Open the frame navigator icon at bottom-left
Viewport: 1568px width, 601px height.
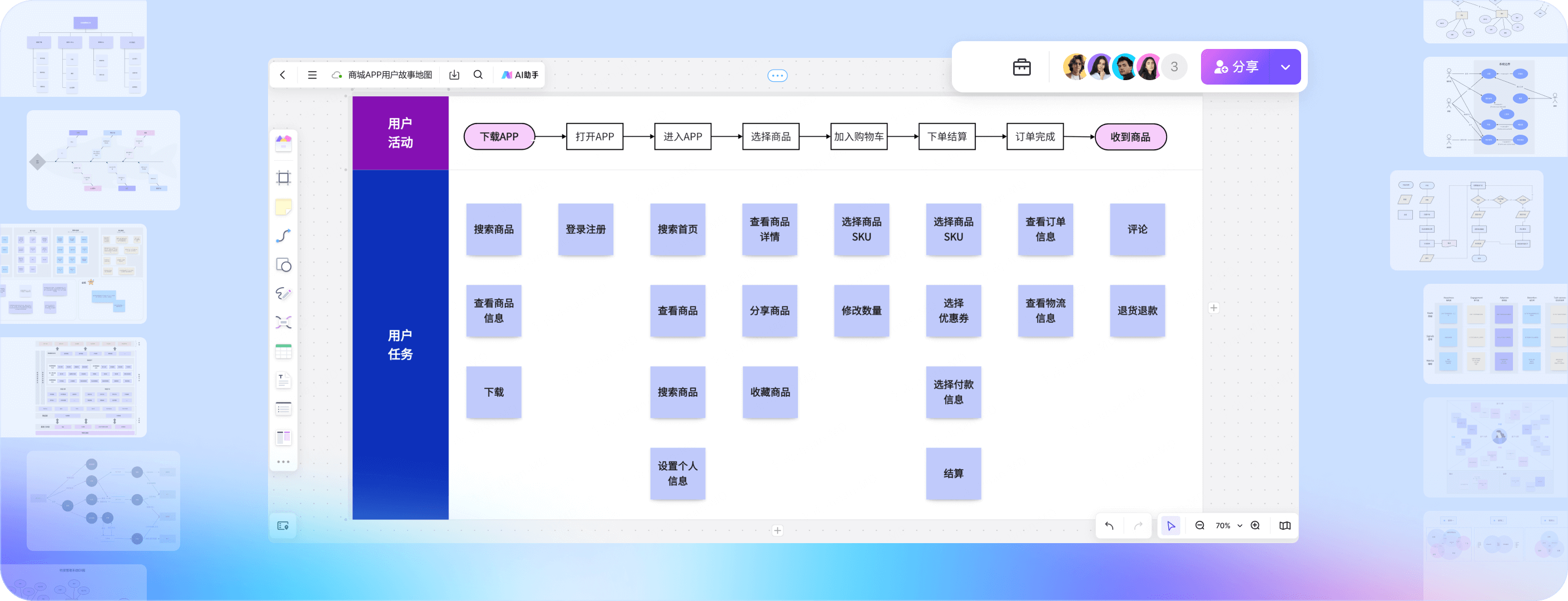coord(283,525)
